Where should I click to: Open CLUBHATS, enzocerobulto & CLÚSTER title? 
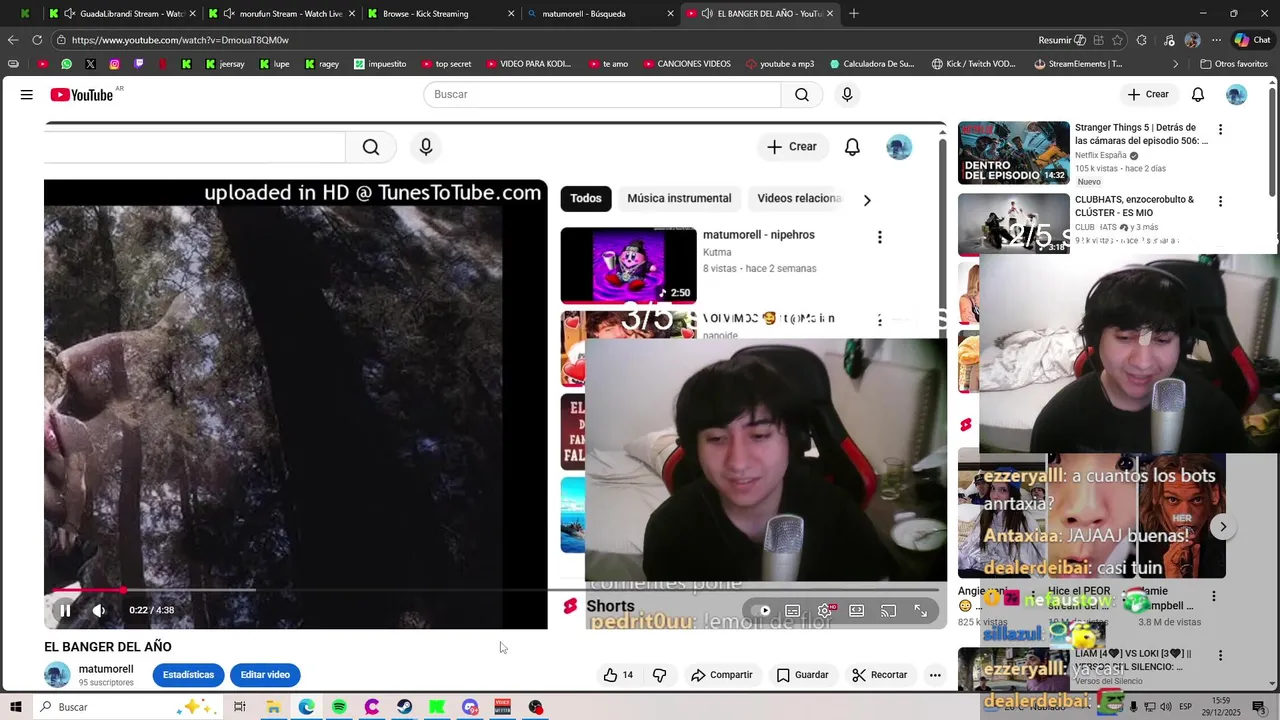point(1134,206)
